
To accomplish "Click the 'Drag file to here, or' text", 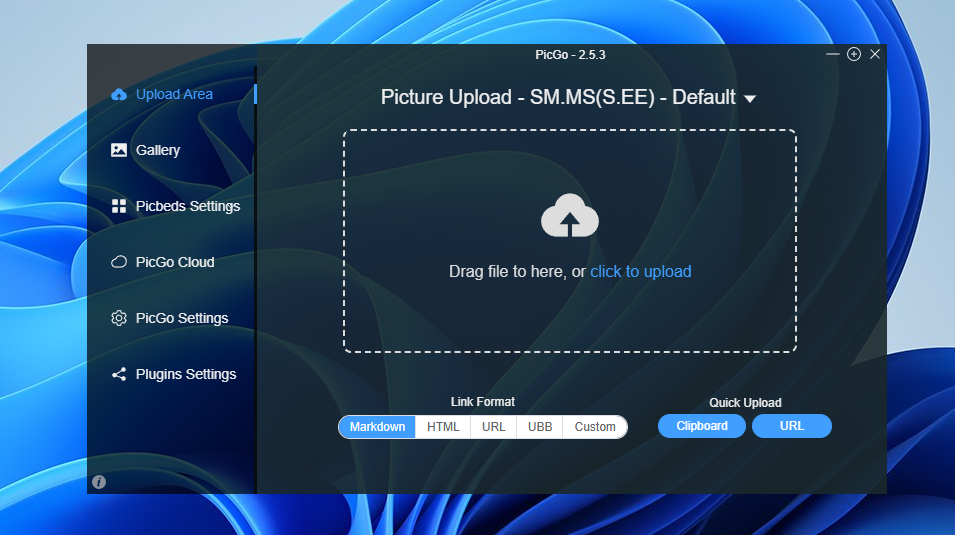I will coord(517,271).
